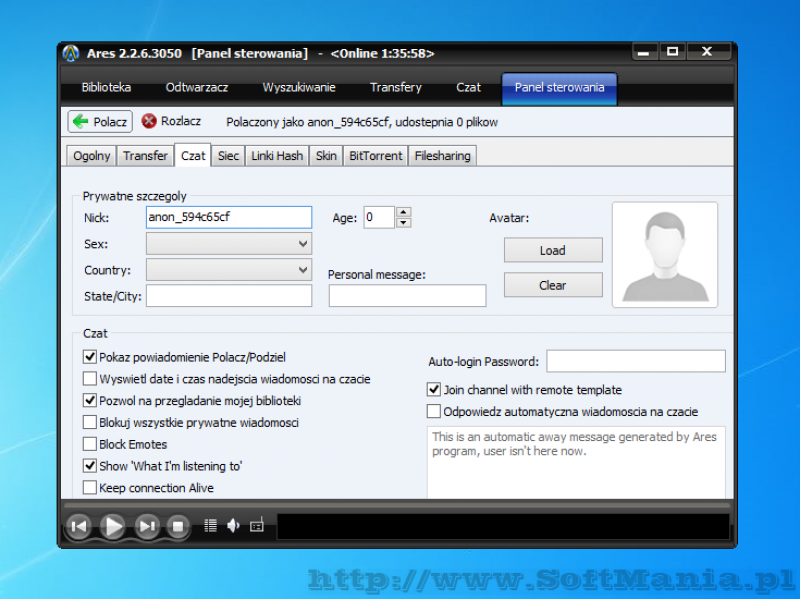The height and width of the screenshot is (599, 800).
Task: Click the Ares logo icon in title bar
Action: point(71,53)
